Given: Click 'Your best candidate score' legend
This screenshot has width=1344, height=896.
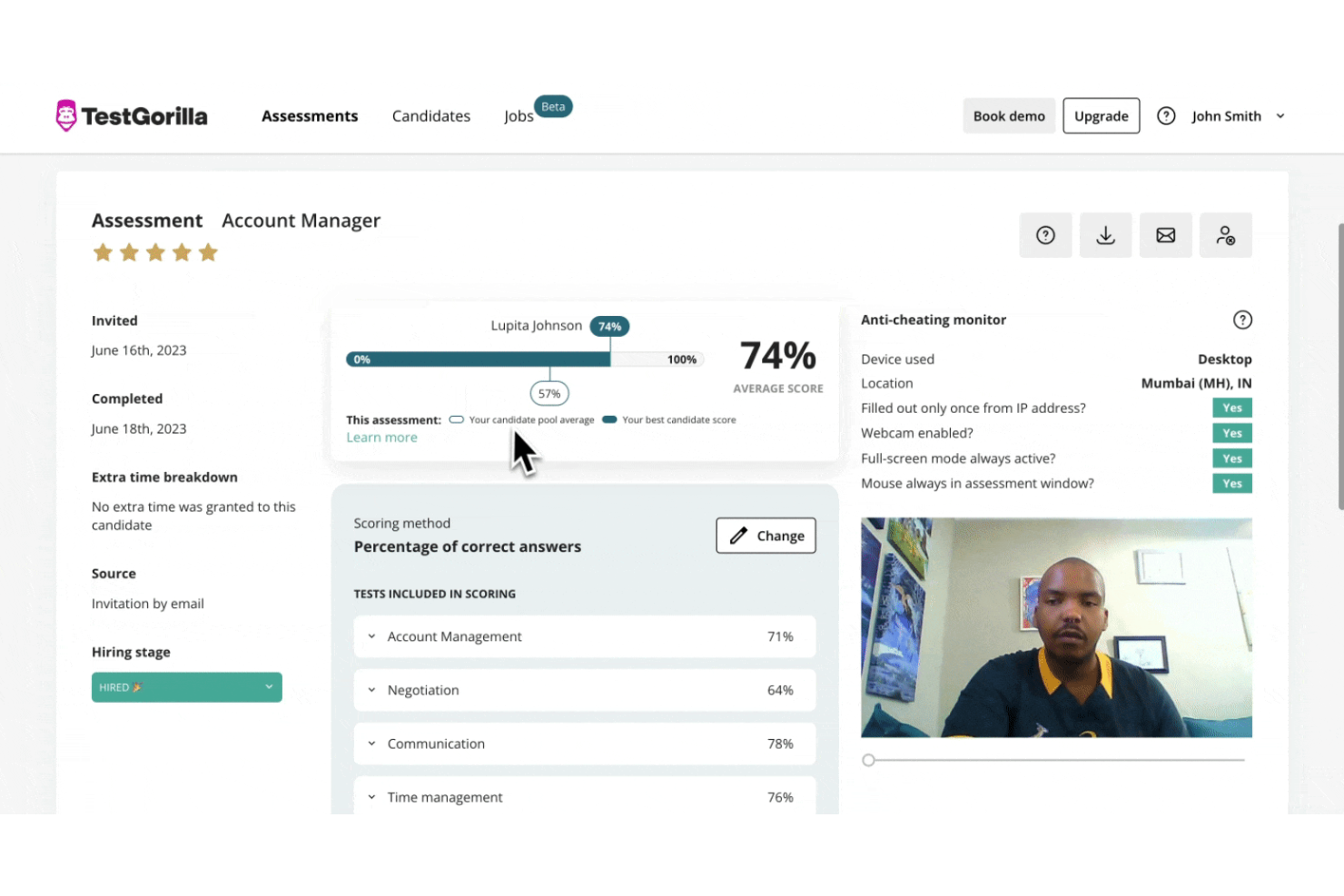Looking at the screenshot, I should coord(678,420).
